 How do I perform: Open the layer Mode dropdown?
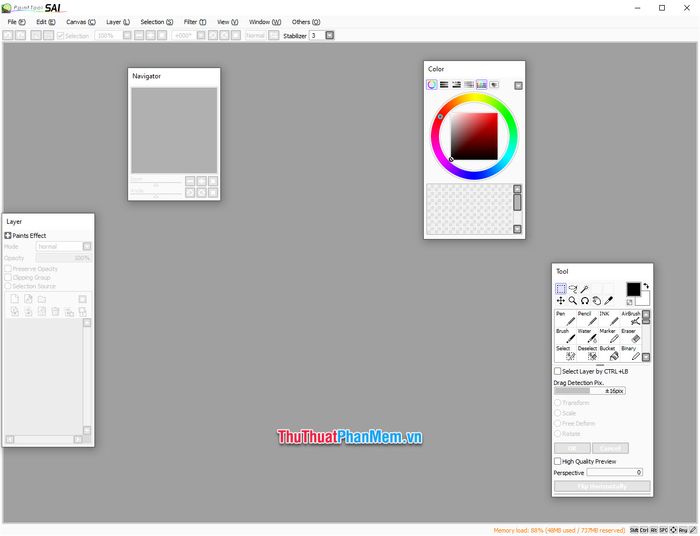point(87,246)
